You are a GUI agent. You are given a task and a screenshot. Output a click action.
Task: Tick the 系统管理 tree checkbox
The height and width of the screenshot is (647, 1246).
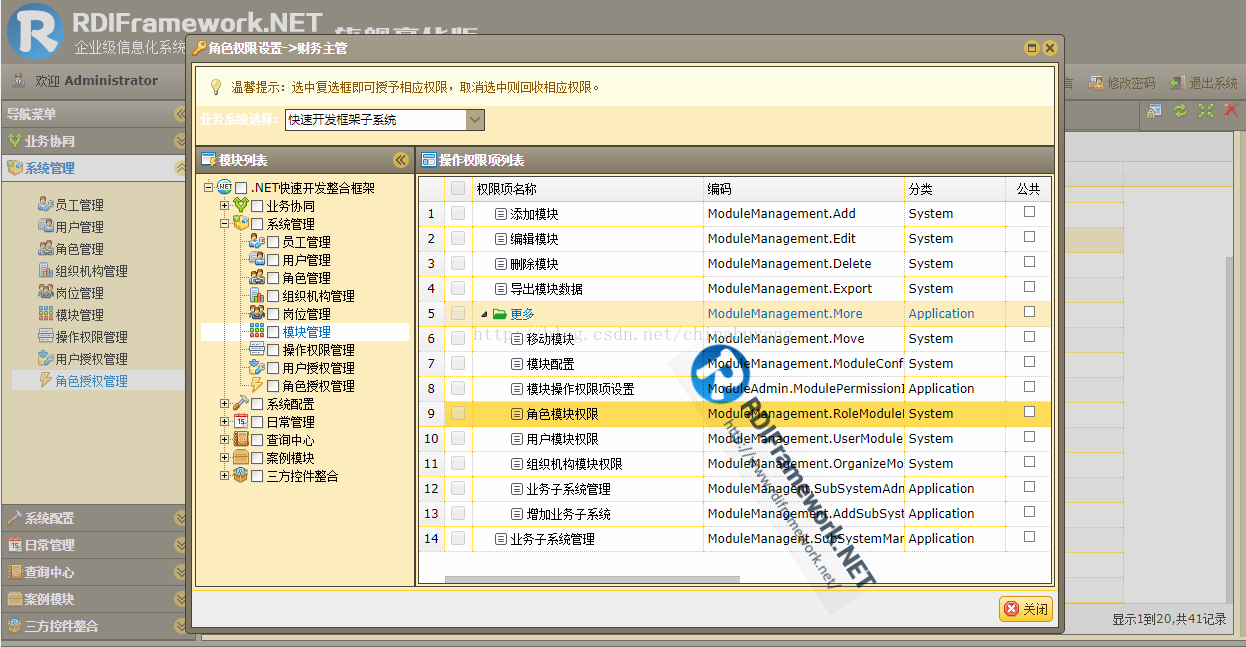pos(257,224)
